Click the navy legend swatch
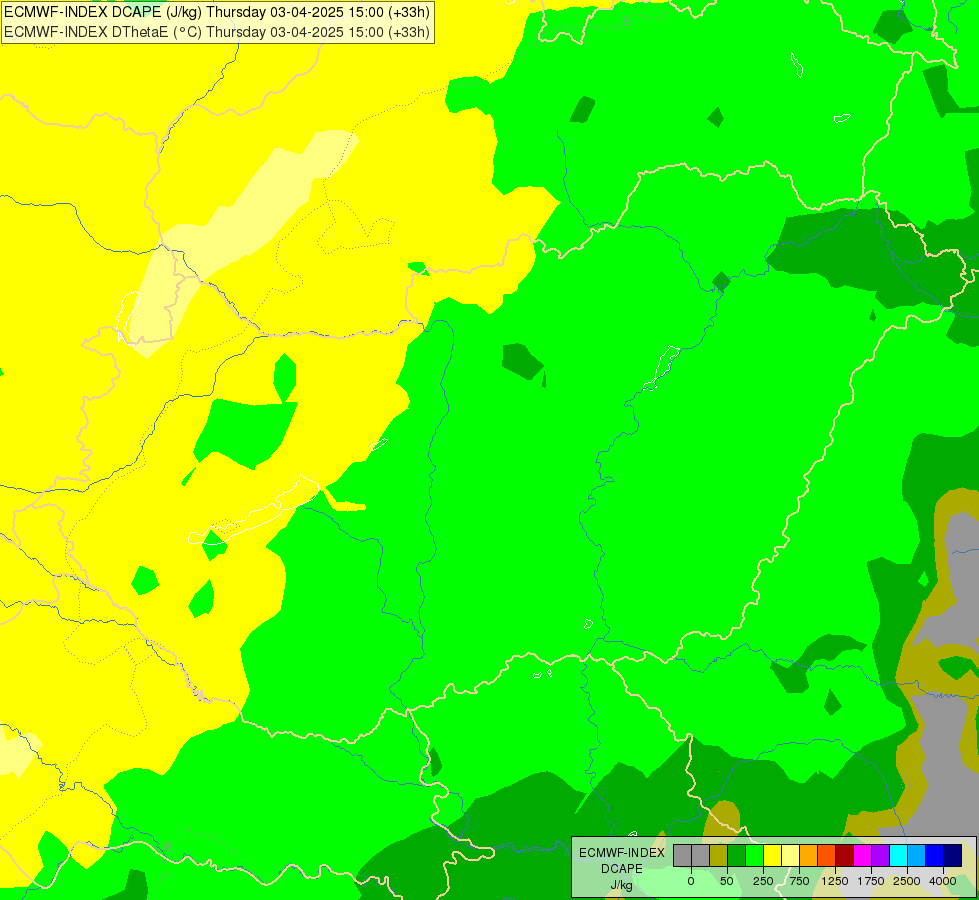This screenshot has height=900, width=979. (953, 855)
